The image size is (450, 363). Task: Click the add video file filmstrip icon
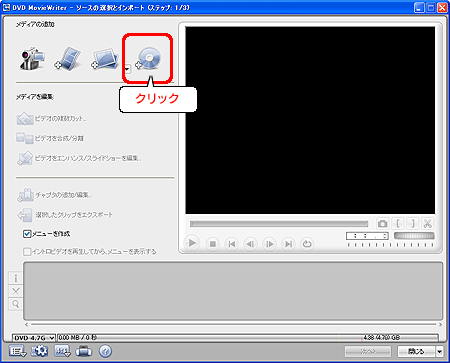[x=68, y=59]
